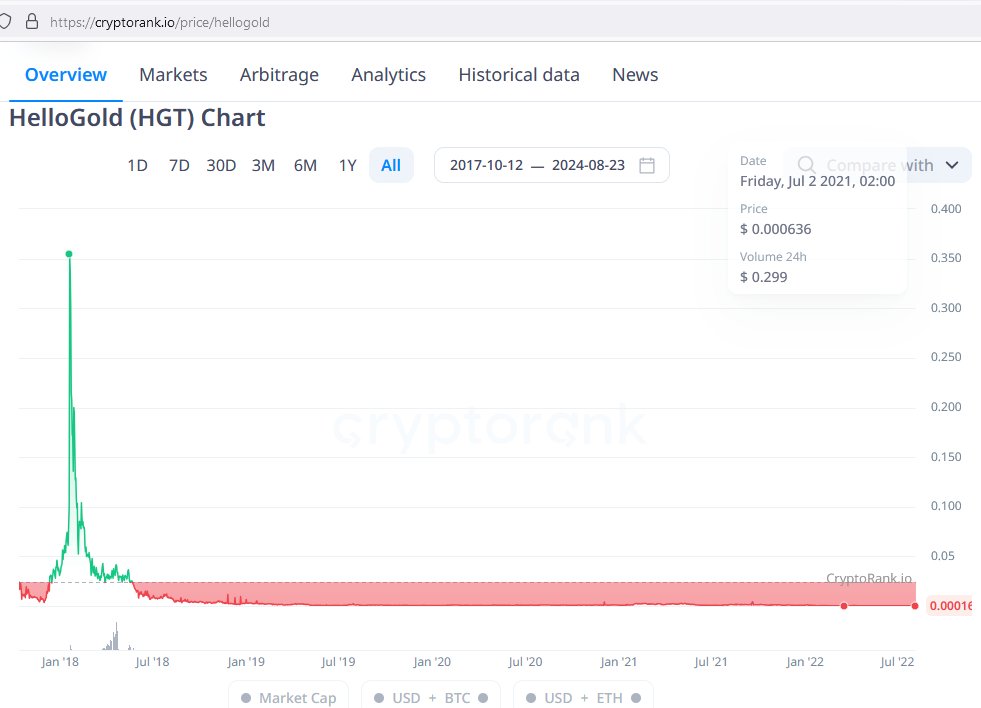Go to the Analytics tab
Screen dimensions: 981x708
389,75
